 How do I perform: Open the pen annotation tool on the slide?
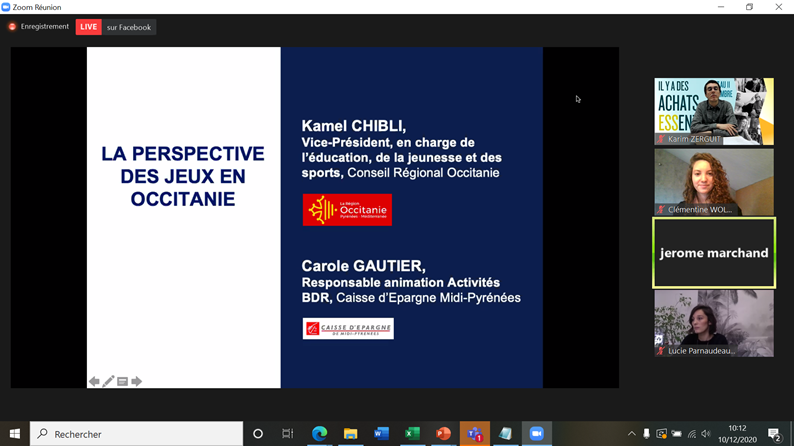[x=108, y=381]
